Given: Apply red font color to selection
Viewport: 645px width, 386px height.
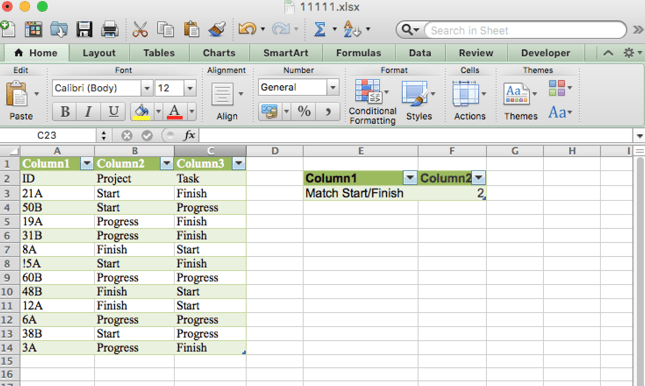Looking at the screenshot, I should [x=174, y=112].
